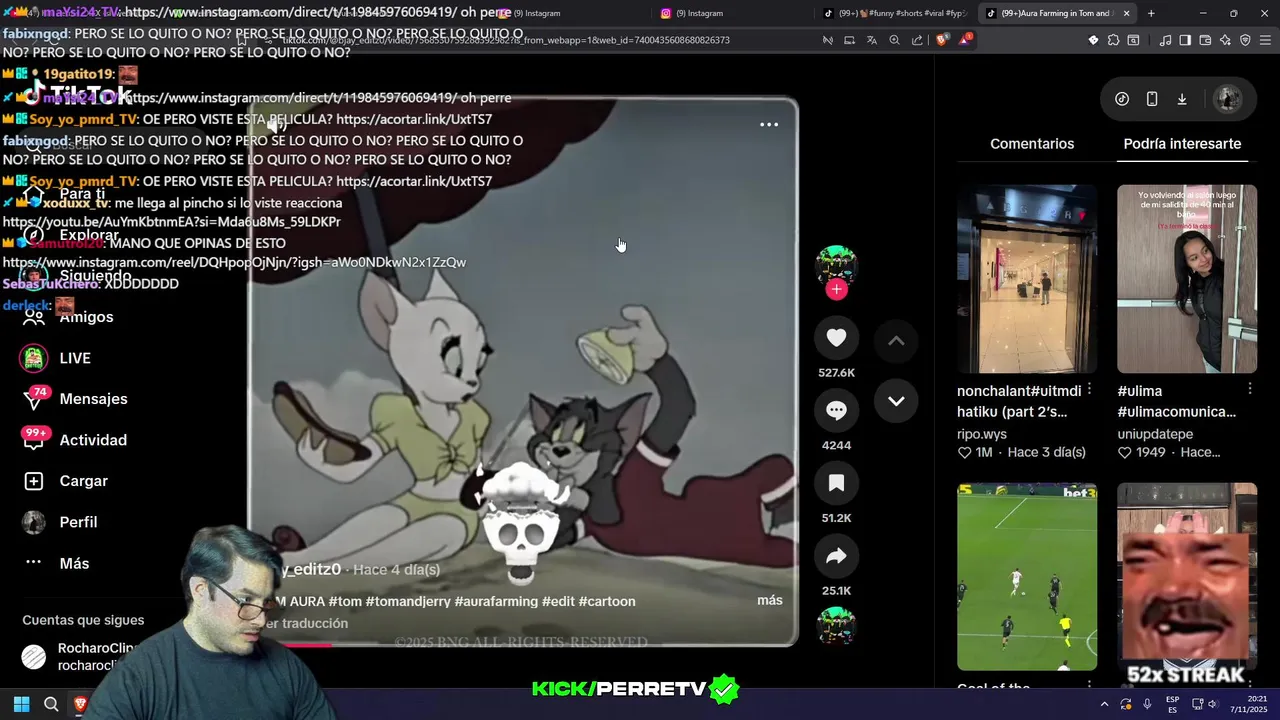Switch to the Podría interesarte tab
1280x720 pixels.
tap(1182, 144)
